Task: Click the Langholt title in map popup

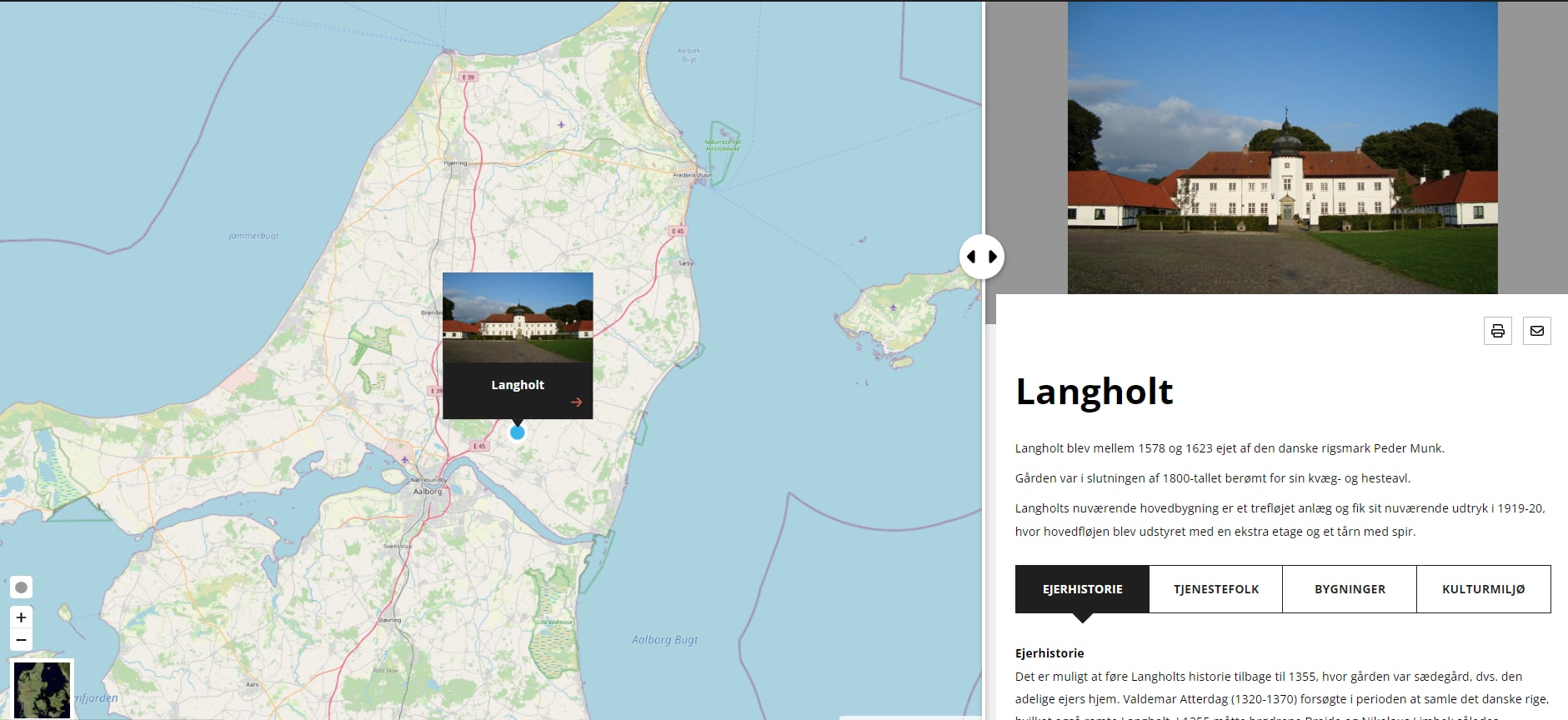Action: [518, 385]
